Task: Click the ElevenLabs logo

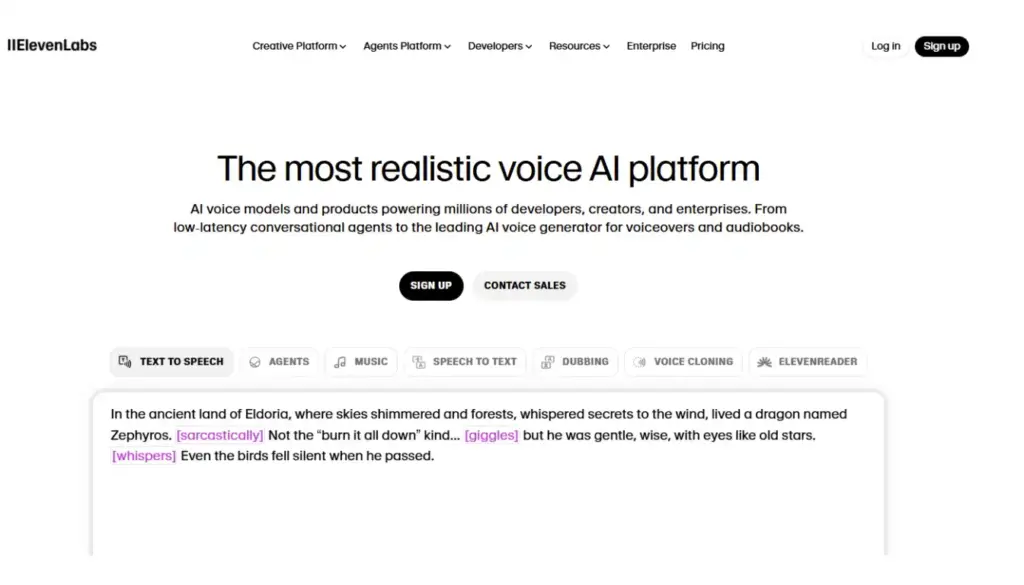Action: pos(52,45)
